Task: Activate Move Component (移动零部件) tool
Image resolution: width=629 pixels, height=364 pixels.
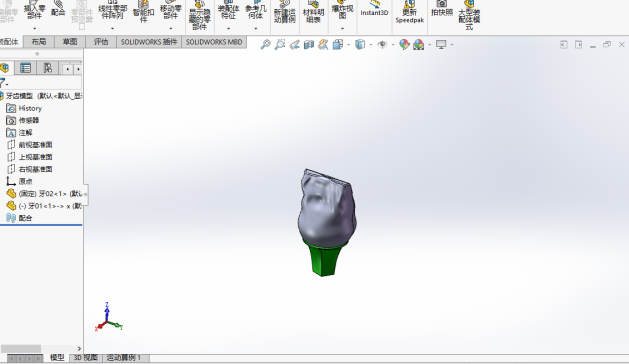Action: coord(170,11)
